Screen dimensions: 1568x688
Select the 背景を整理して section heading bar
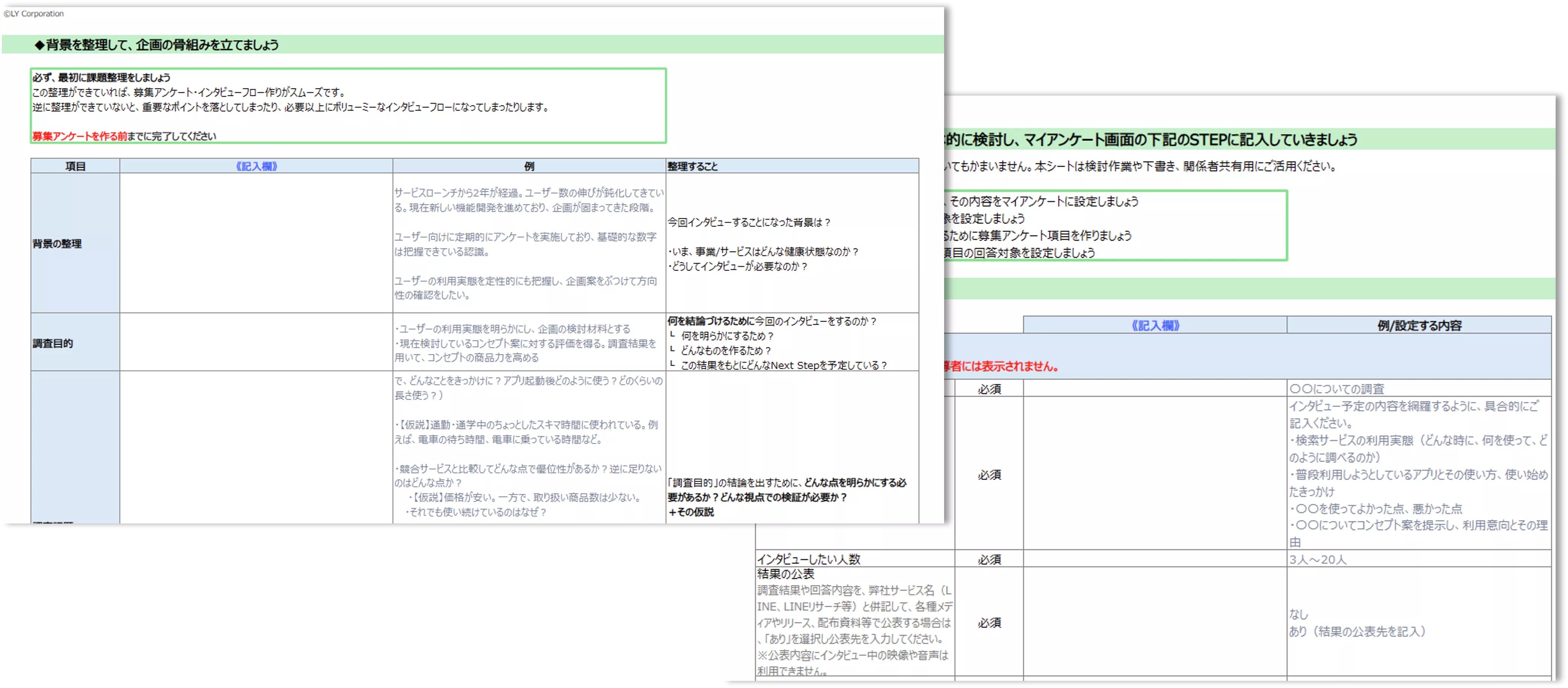(156, 45)
